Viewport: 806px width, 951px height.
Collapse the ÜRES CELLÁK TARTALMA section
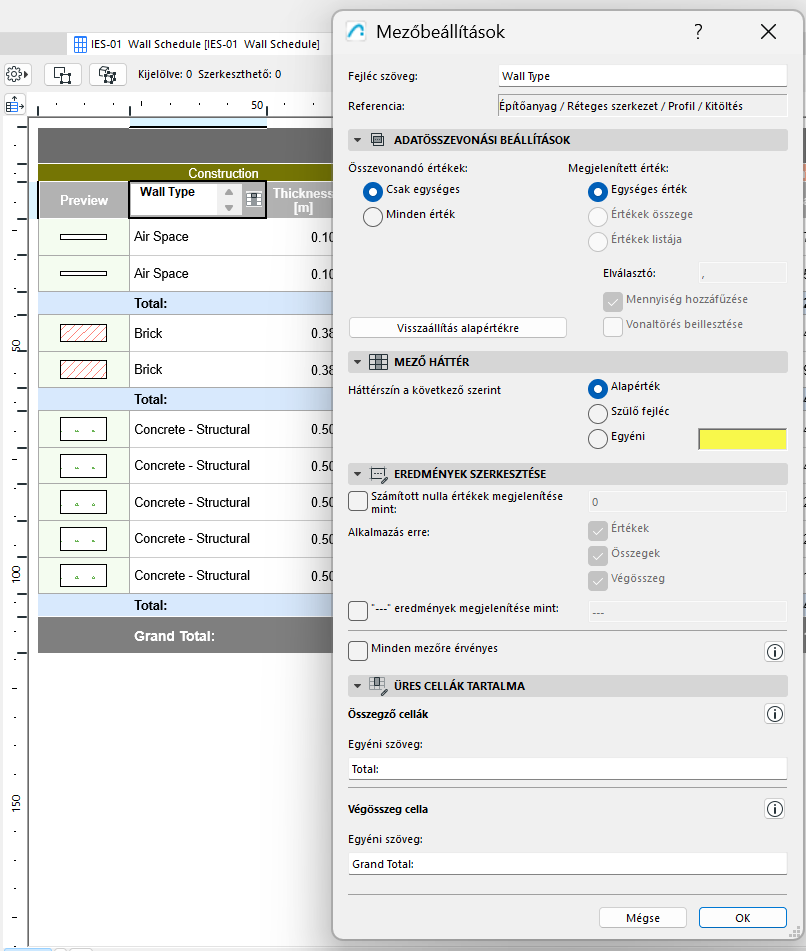pyautogui.click(x=358, y=685)
